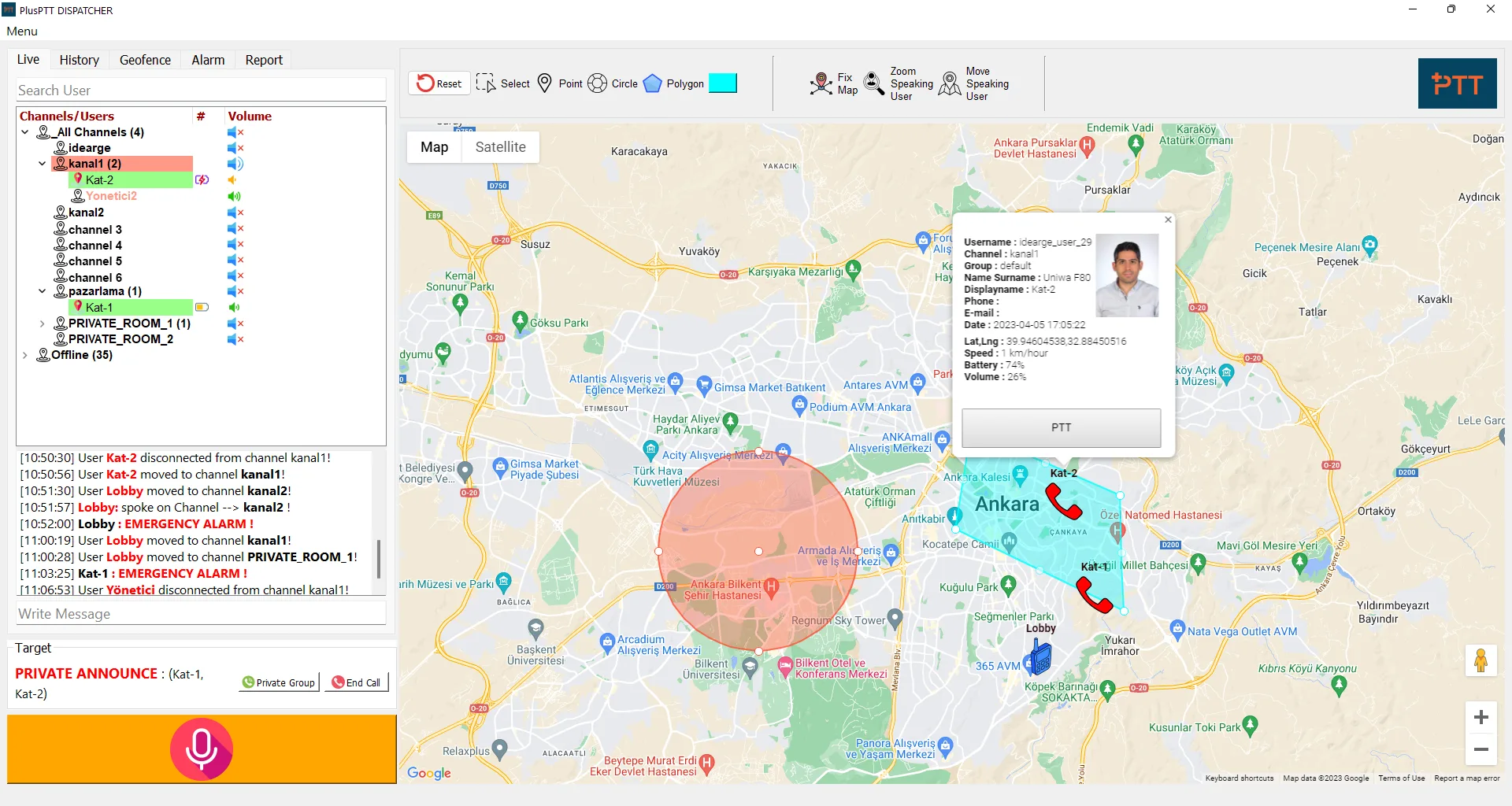The width and height of the screenshot is (1512, 806).
Task: Choose the Point marker tool
Action: pyautogui.click(x=560, y=83)
